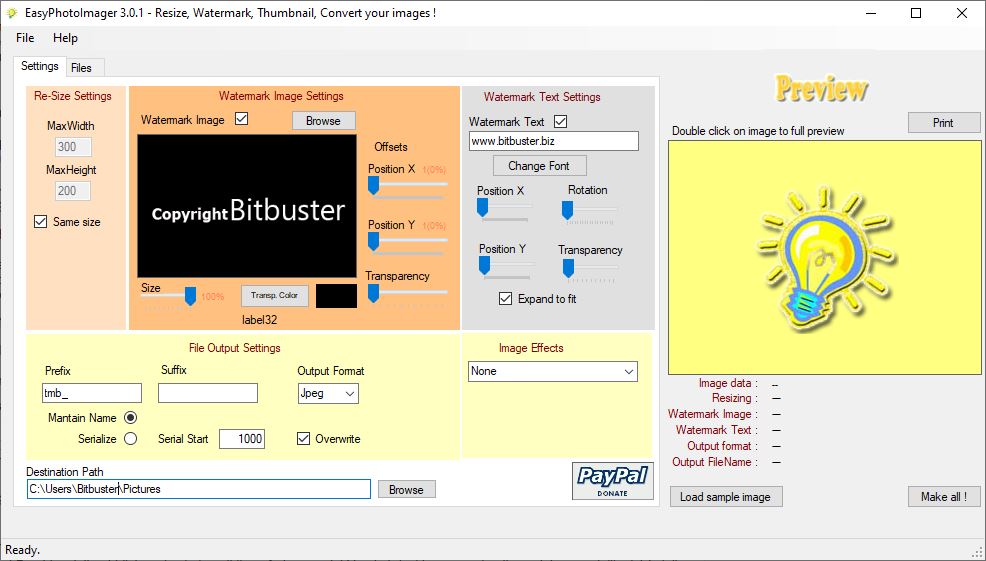Uncheck the Watermark Image checkbox
Screen dimensions: 986x561
pyautogui.click(x=241, y=119)
